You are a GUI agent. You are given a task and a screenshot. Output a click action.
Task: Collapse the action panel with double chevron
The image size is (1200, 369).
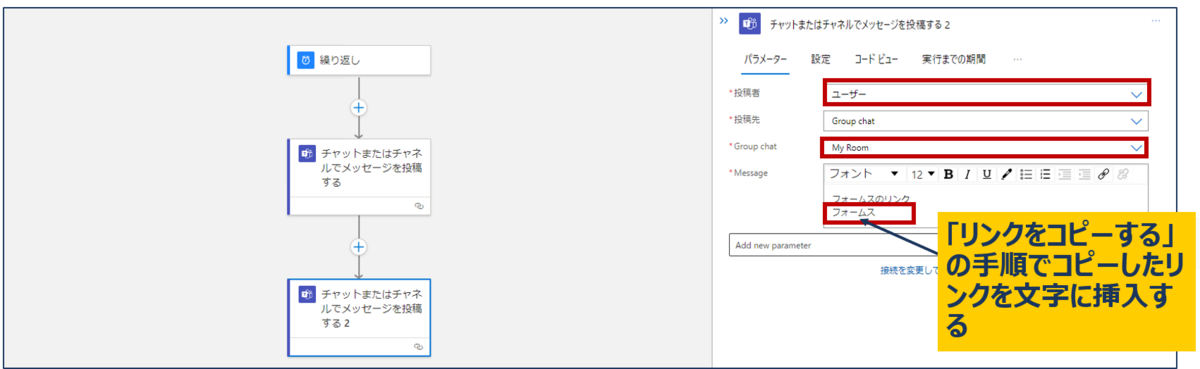pyautogui.click(x=723, y=20)
